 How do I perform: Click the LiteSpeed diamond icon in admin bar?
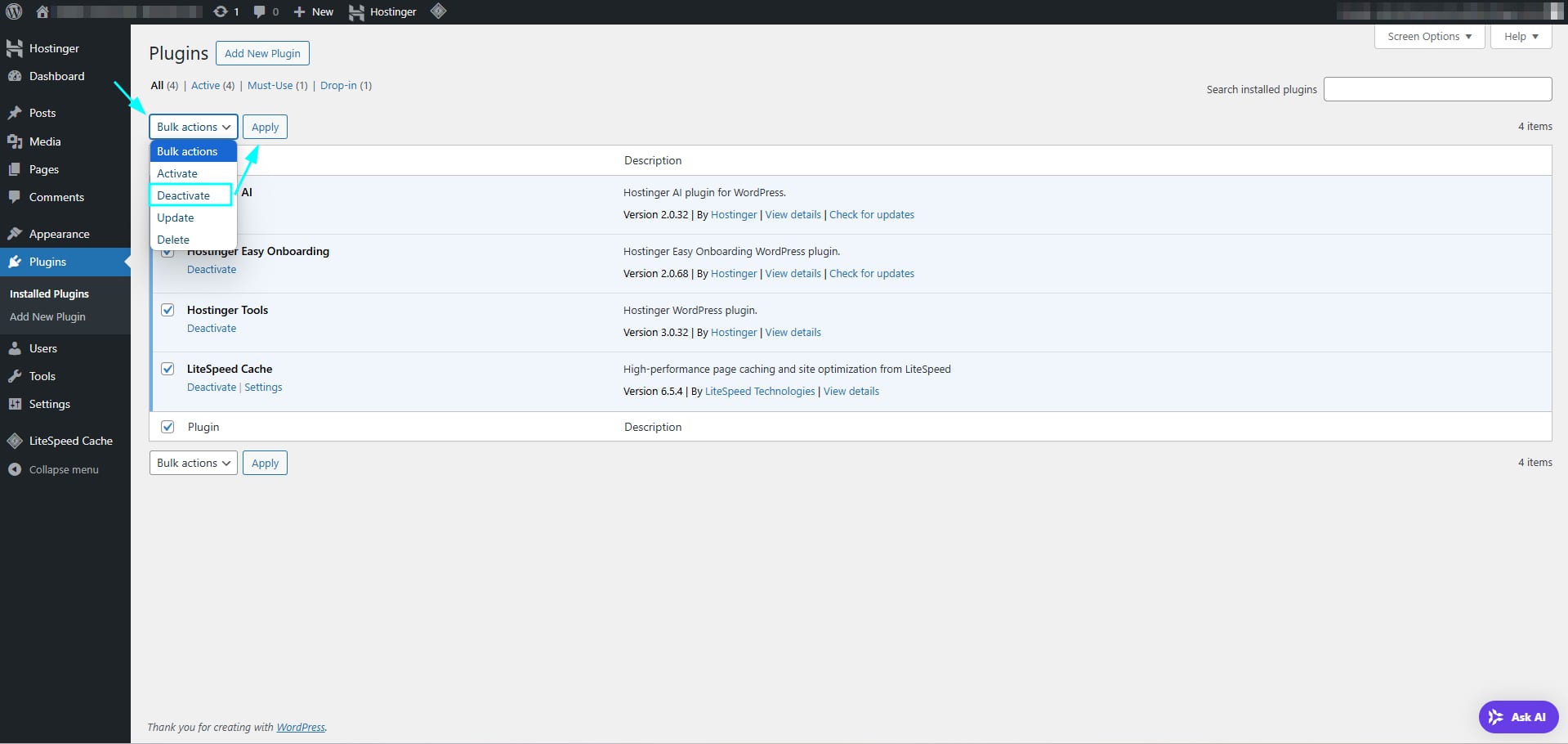[438, 11]
